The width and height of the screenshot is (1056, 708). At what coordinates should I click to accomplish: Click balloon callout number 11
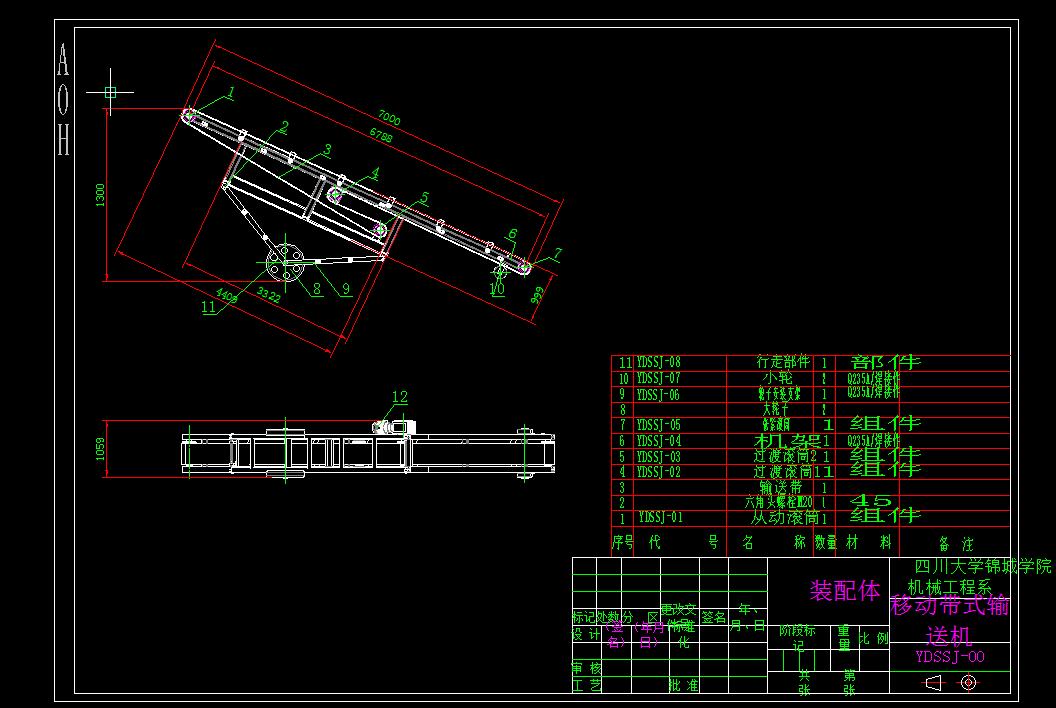pyautogui.click(x=207, y=308)
